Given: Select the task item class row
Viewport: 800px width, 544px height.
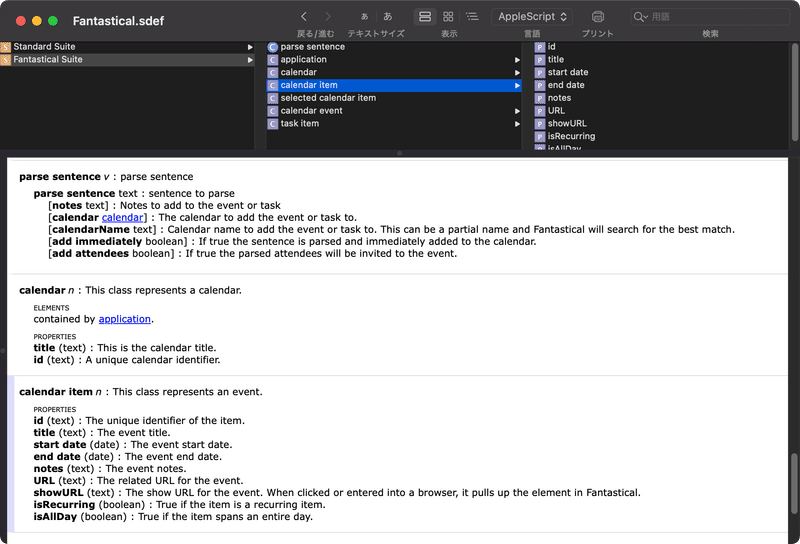Looking at the screenshot, I should (x=394, y=123).
